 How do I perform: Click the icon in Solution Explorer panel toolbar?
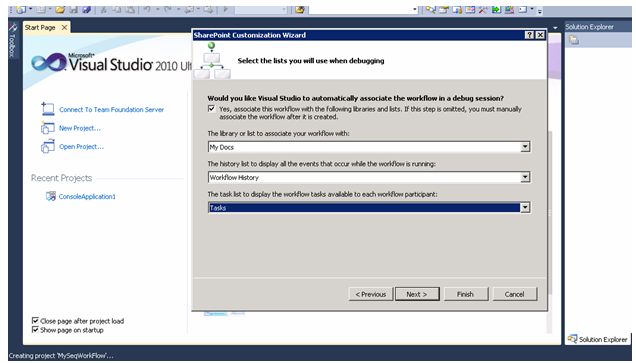[x=574, y=40]
